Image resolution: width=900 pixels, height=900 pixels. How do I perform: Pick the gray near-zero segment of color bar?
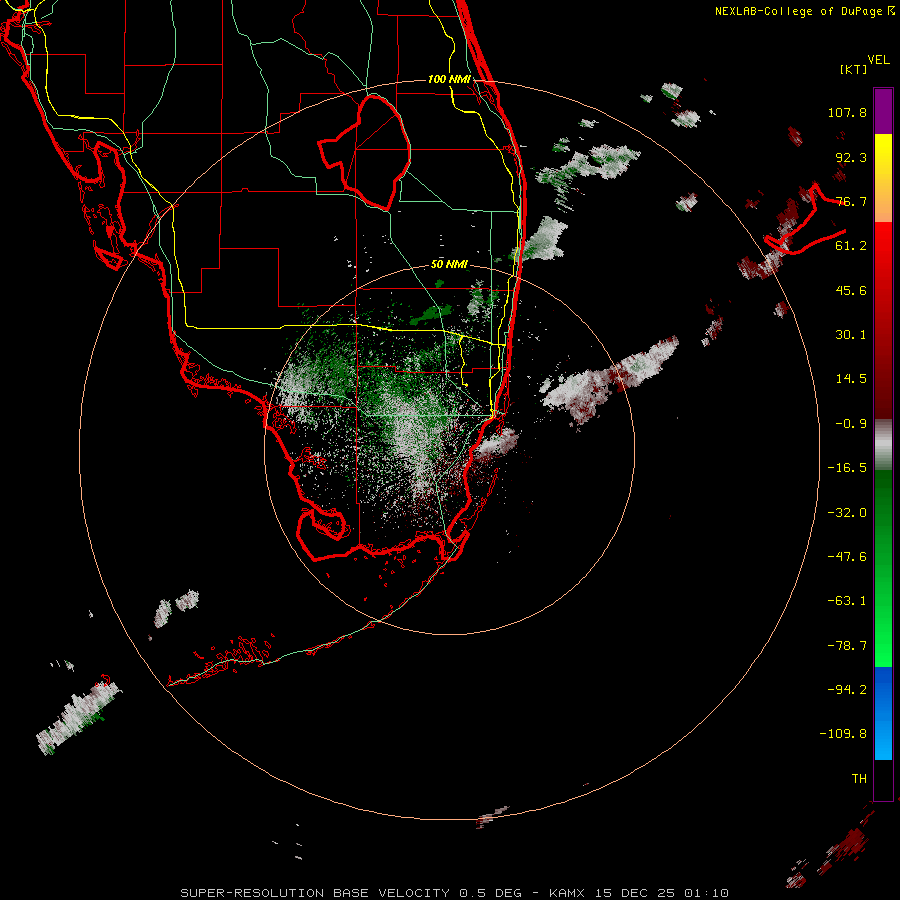(883, 445)
